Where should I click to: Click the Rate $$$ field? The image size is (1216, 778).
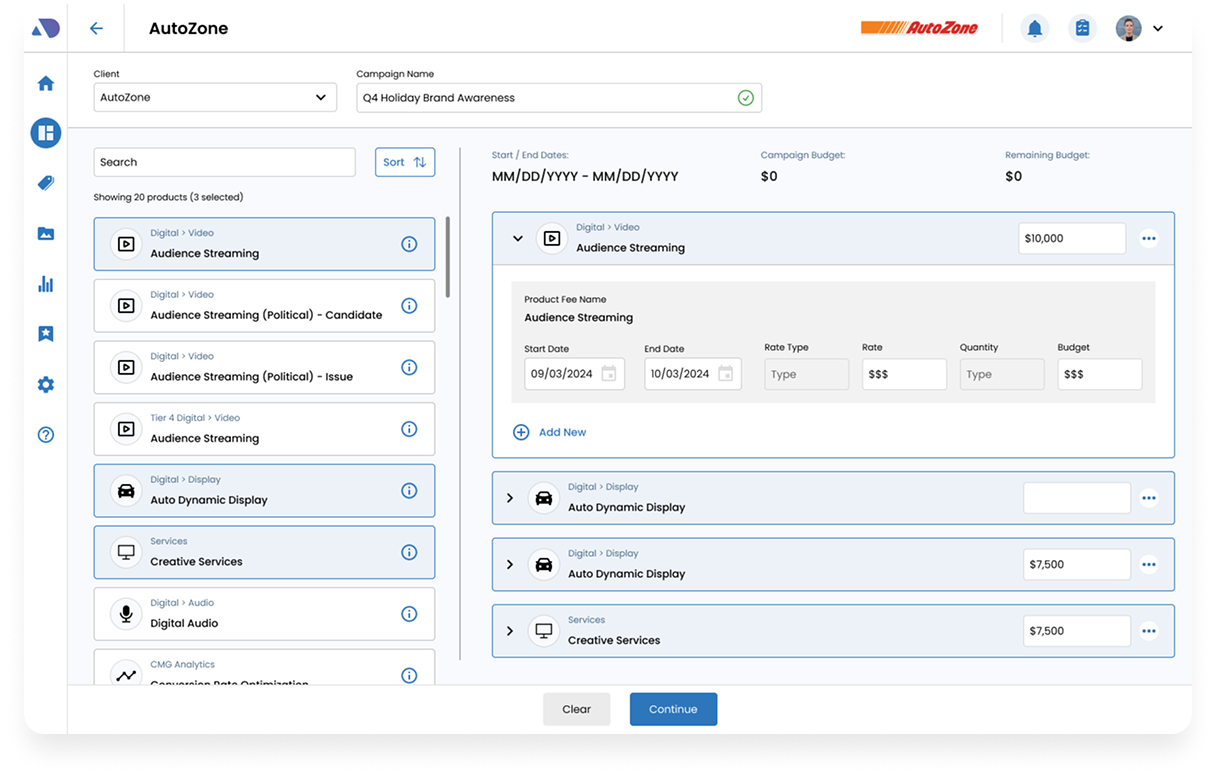click(x=904, y=374)
